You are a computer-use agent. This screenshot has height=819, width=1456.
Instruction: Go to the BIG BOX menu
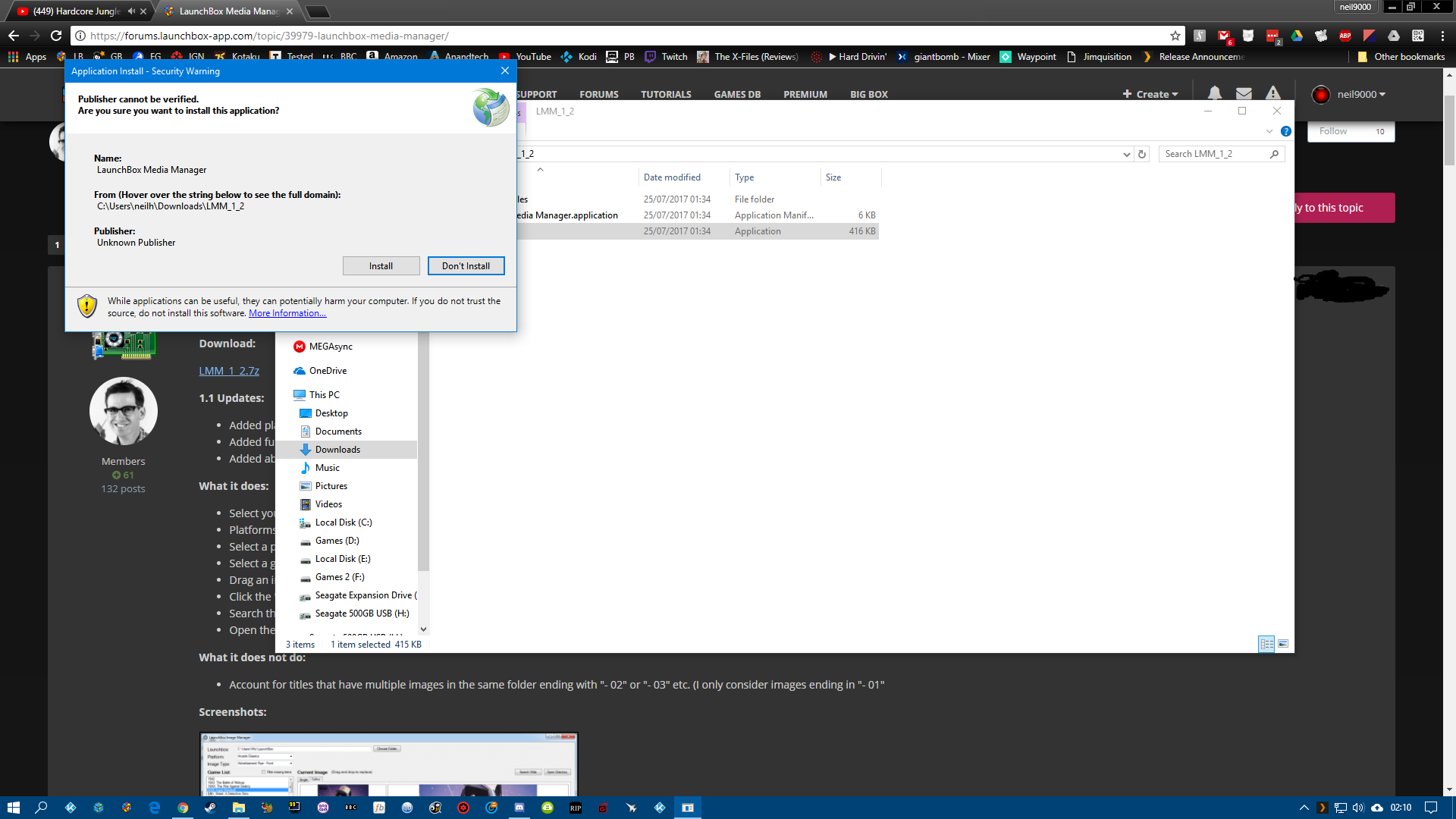click(868, 94)
